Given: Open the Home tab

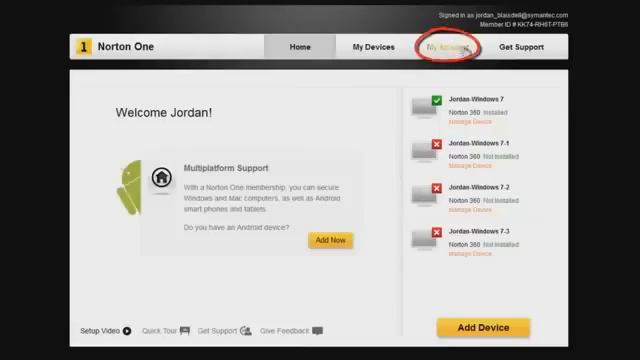Looking at the screenshot, I should (x=300, y=47).
